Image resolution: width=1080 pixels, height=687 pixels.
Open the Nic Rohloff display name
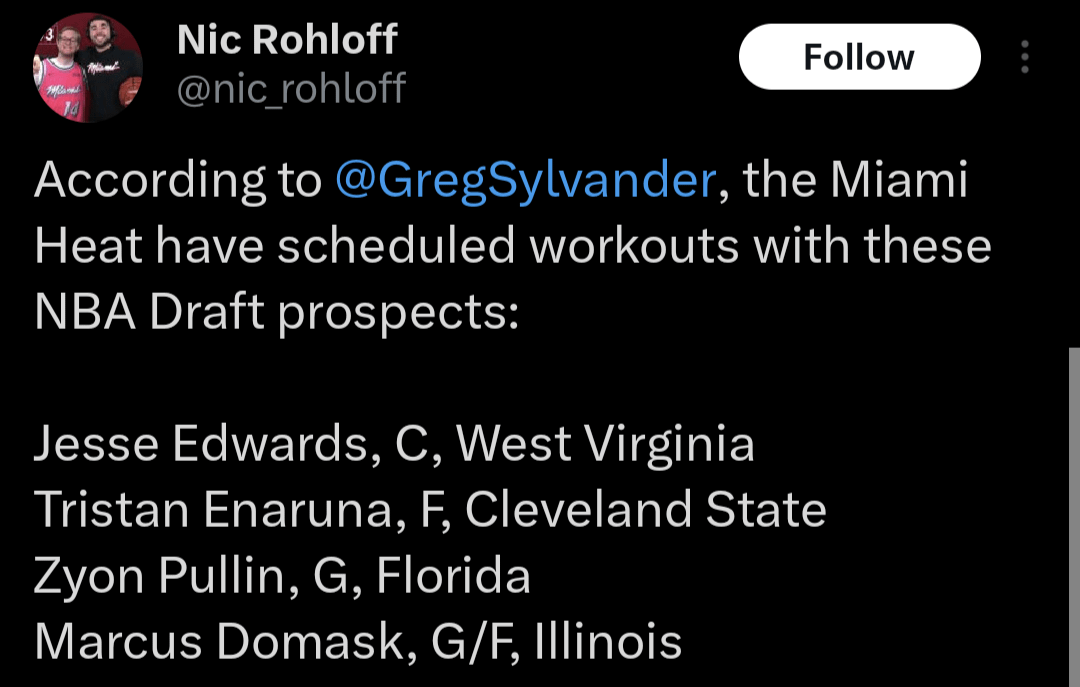(287, 40)
